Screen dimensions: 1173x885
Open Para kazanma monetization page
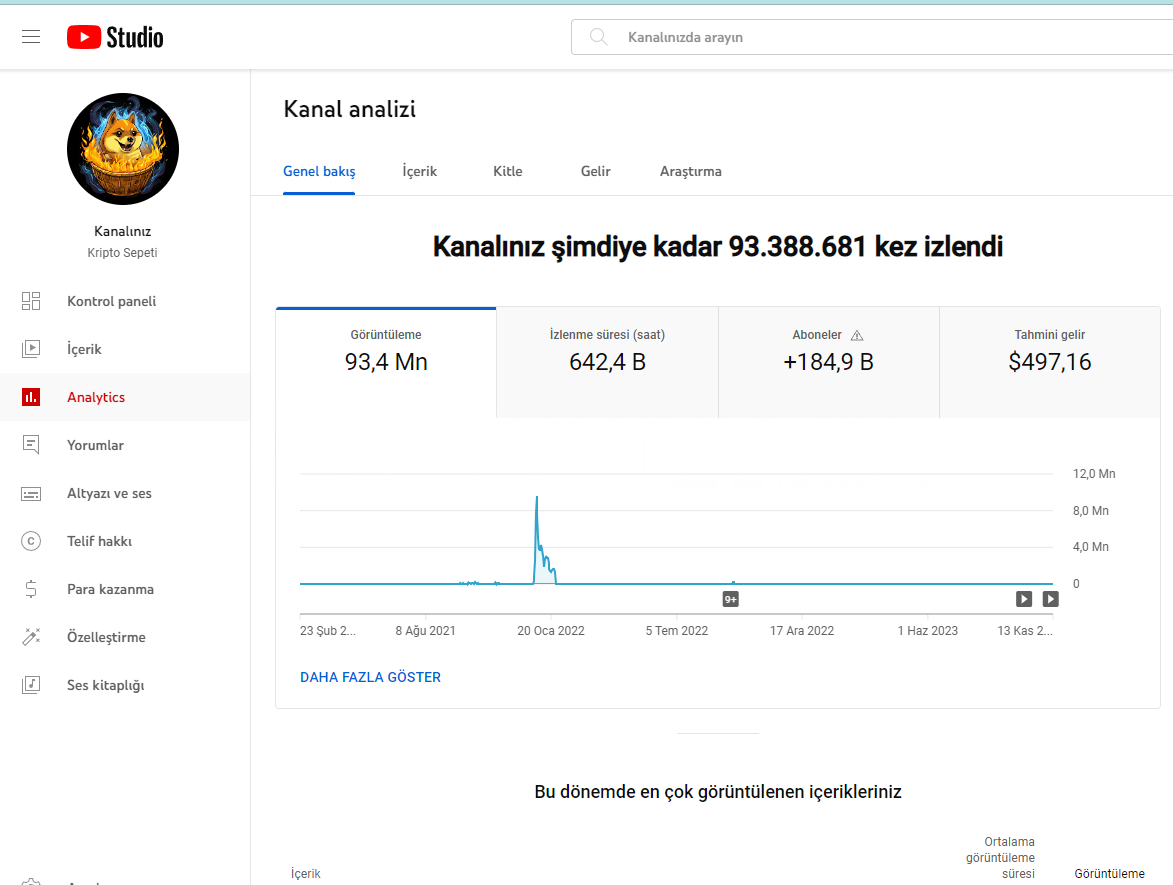[110, 589]
